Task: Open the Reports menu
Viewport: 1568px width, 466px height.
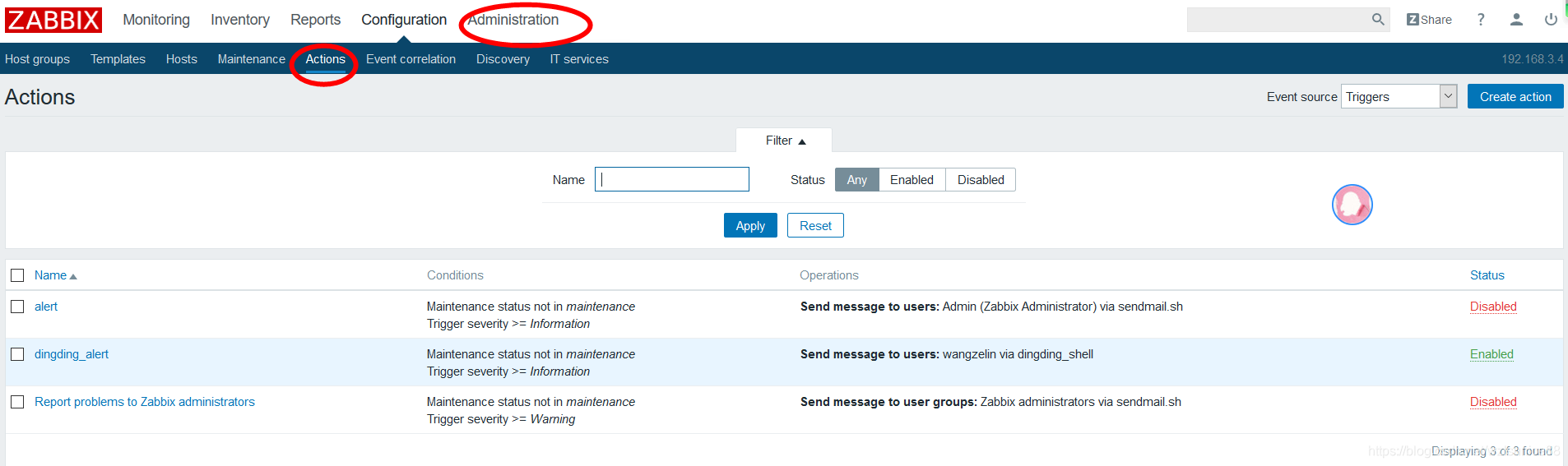Action: point(315,20)
